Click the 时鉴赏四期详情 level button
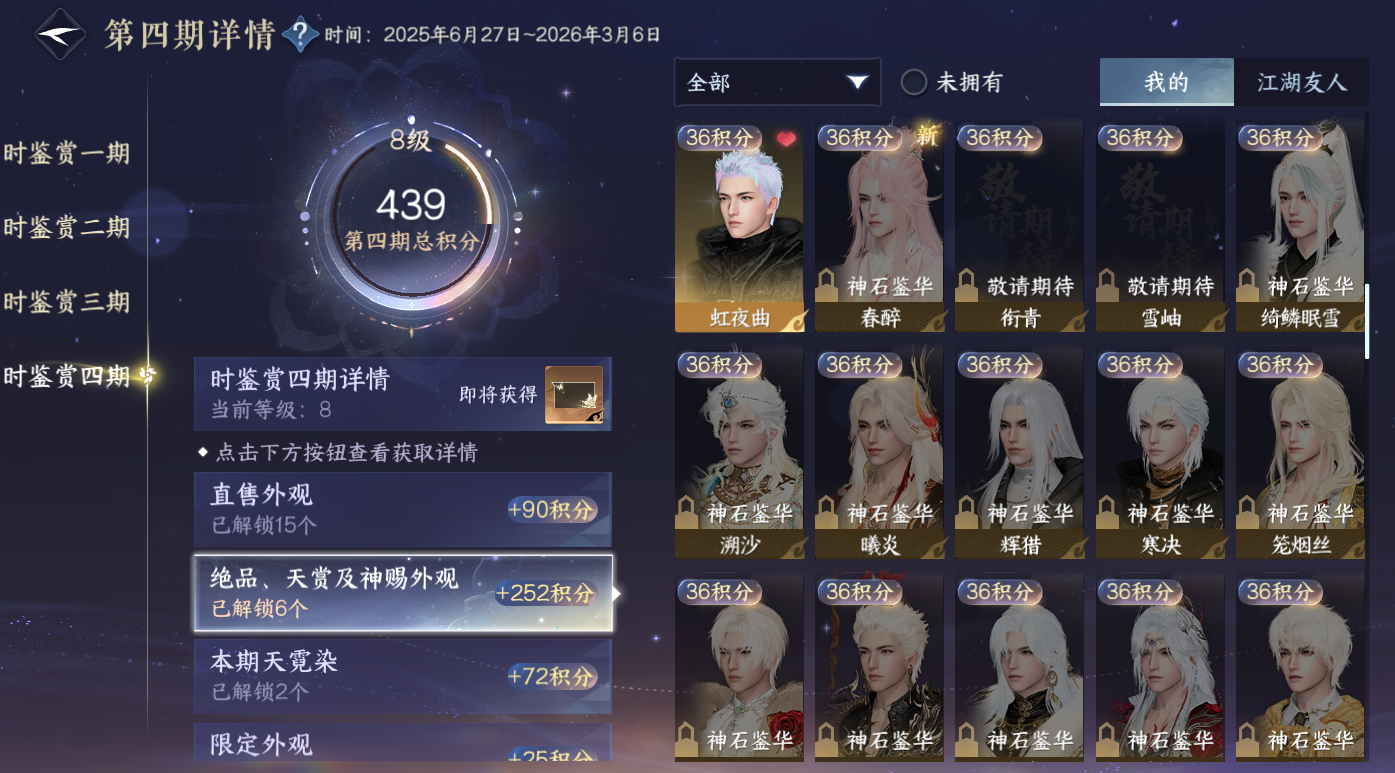 coord(403,394)
